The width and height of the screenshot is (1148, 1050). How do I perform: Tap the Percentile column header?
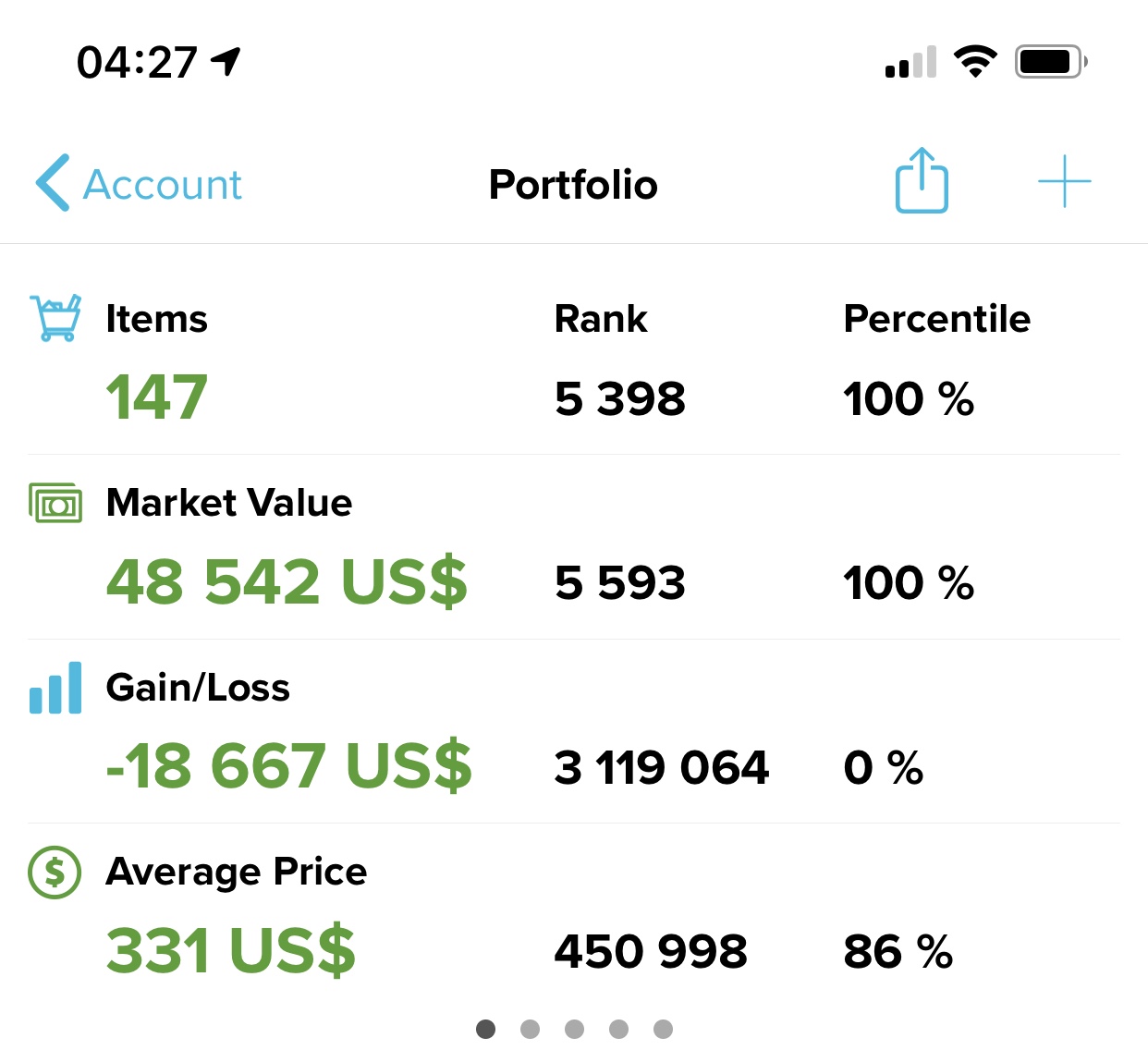click(936, 319)
